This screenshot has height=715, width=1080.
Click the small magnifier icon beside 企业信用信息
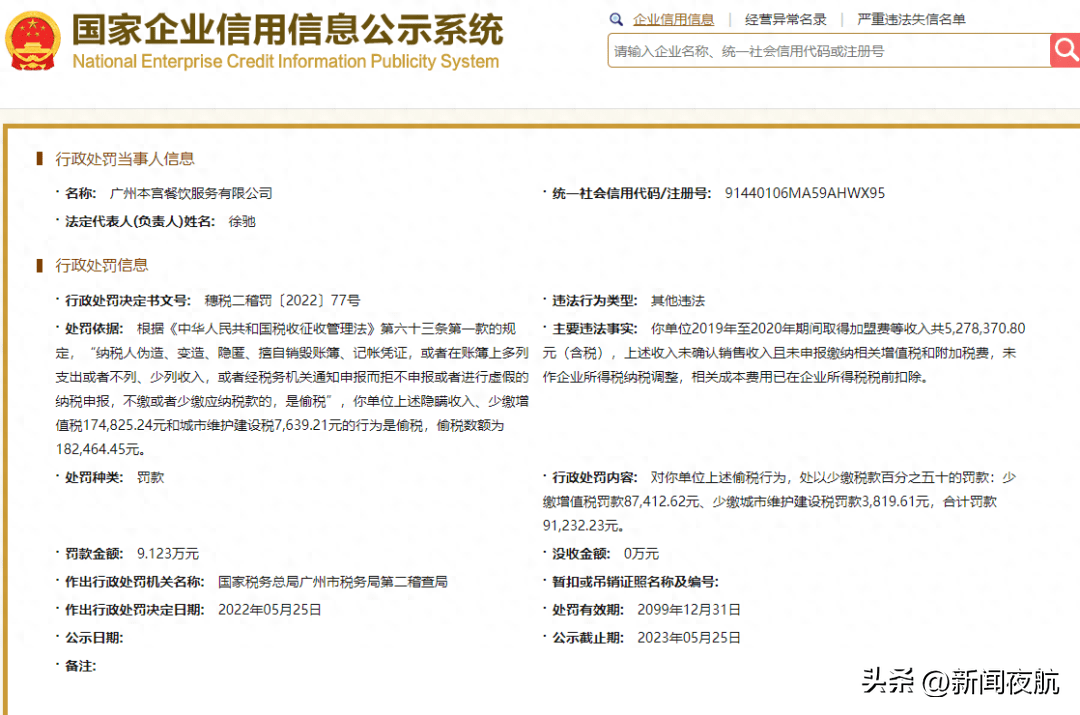(x=618, y=19)
